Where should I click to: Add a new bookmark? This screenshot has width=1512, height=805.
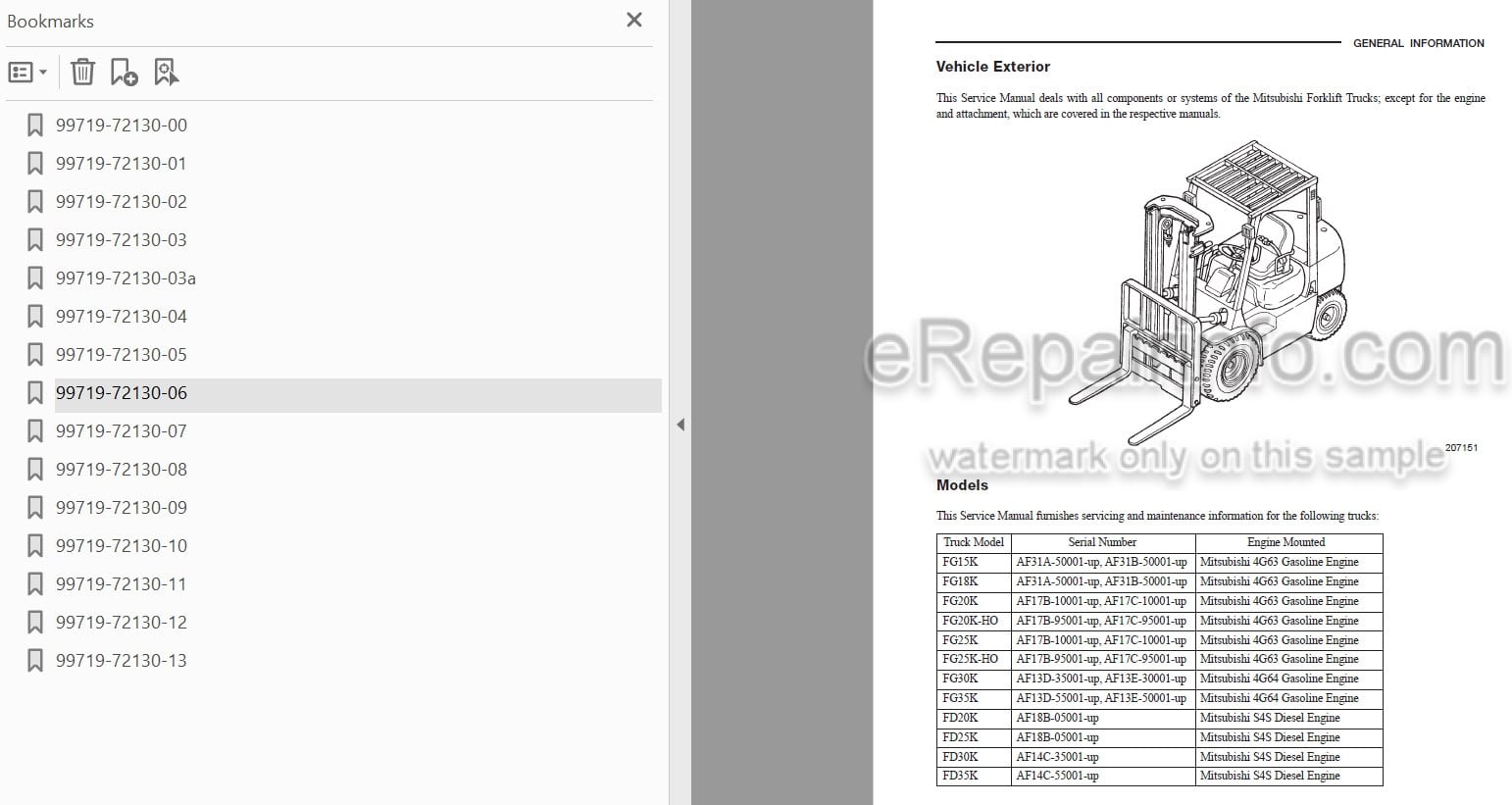pyautogui.click(x=125, y=72)
